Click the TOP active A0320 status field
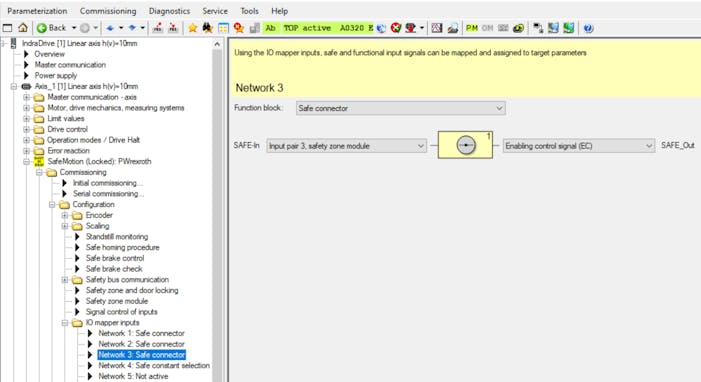 pyautogui.click(x=327, y=28)
